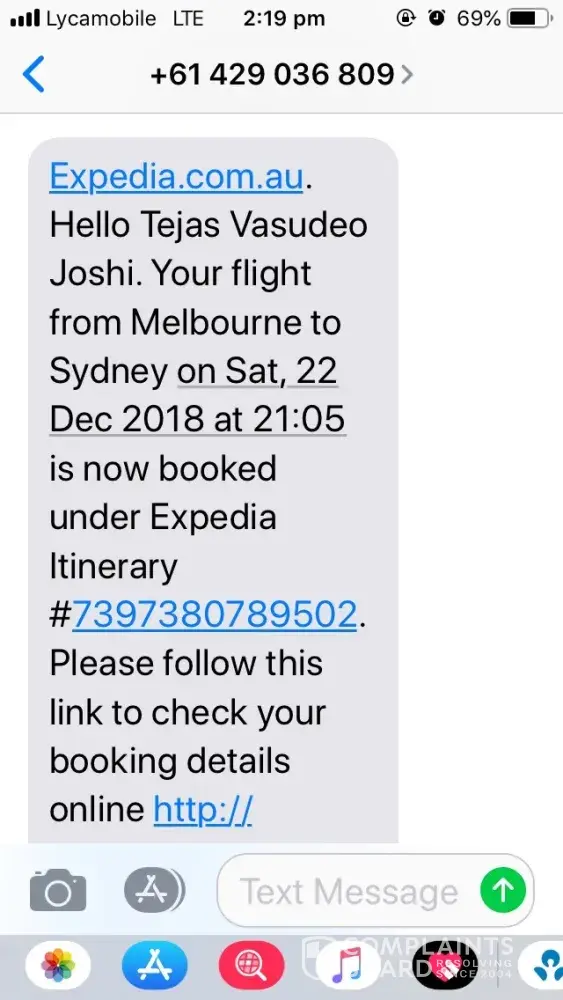Open Photos app in iMessage bar

[x=58, y=966]
